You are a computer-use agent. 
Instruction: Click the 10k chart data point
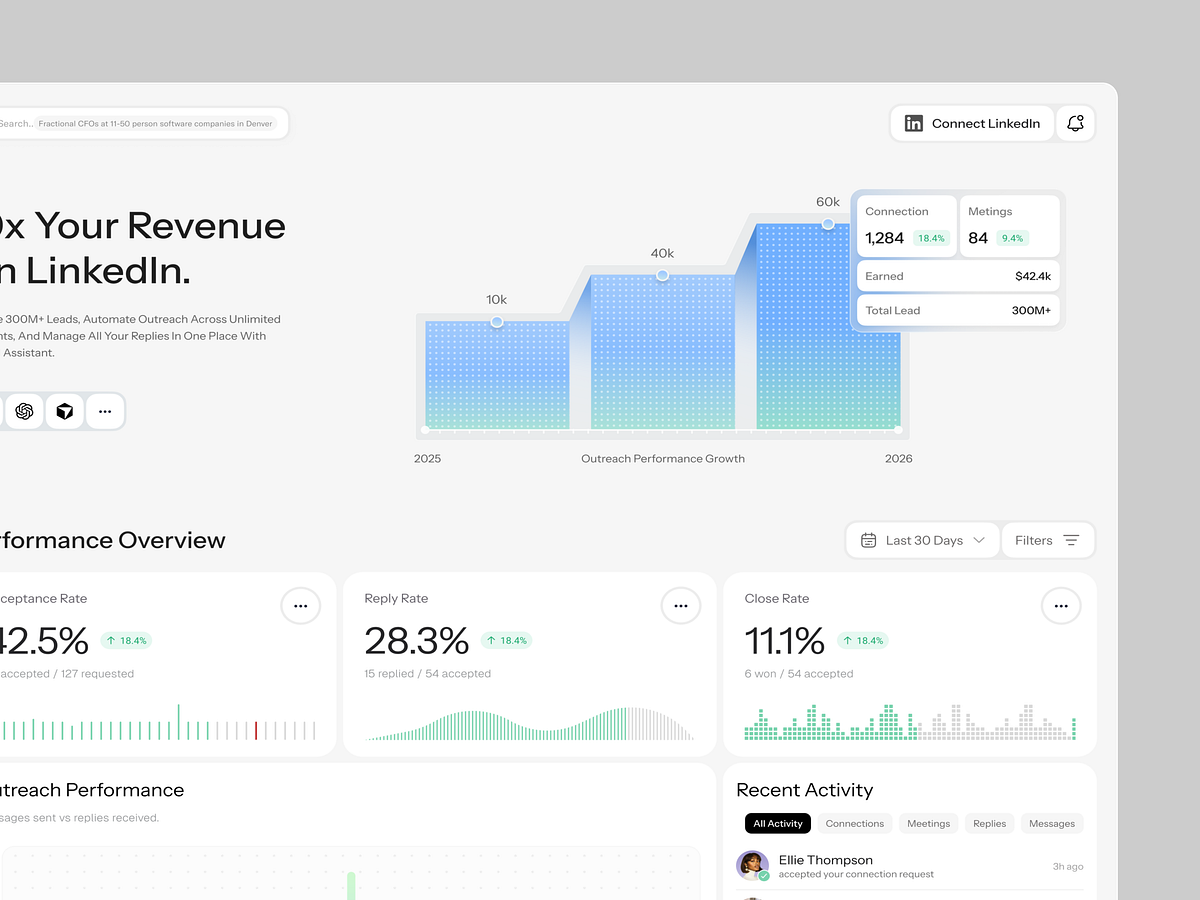coord(497,321)
